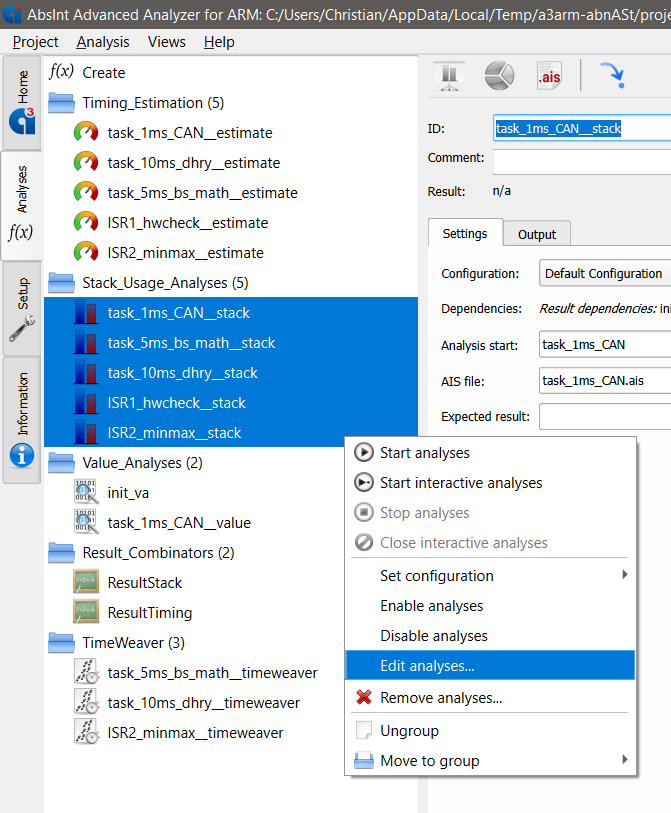Click bar-chart icon of task_10ms_dhry__stack
The image size is (671, 813).
click(x=86, y=373)
